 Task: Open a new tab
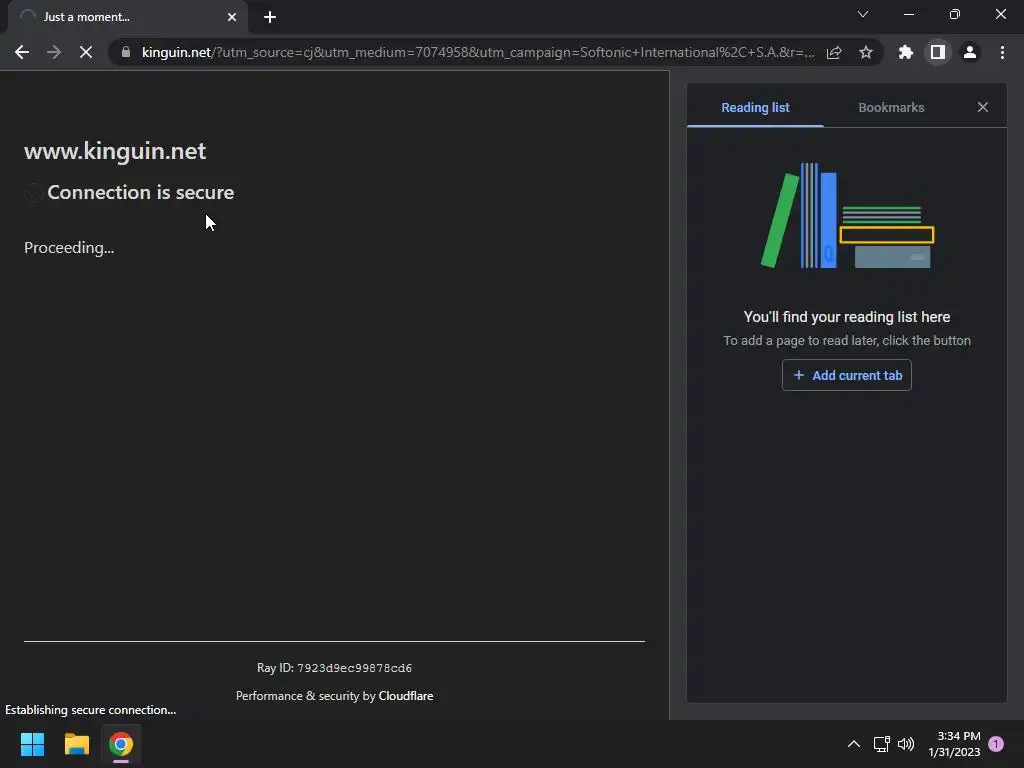[x=270, y=17]
